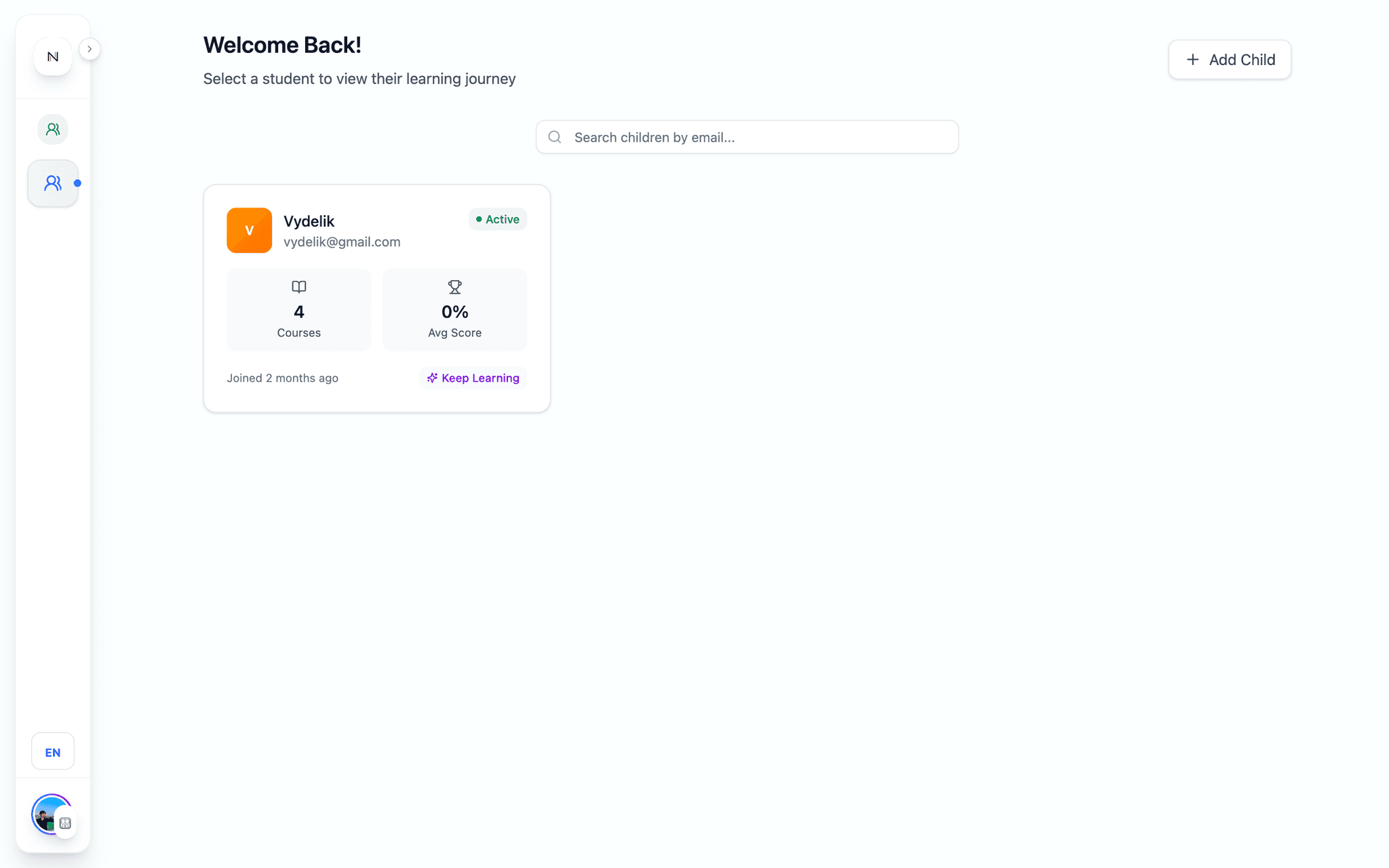
Task: Switch language with the EN button
Action: coord(53,752)
